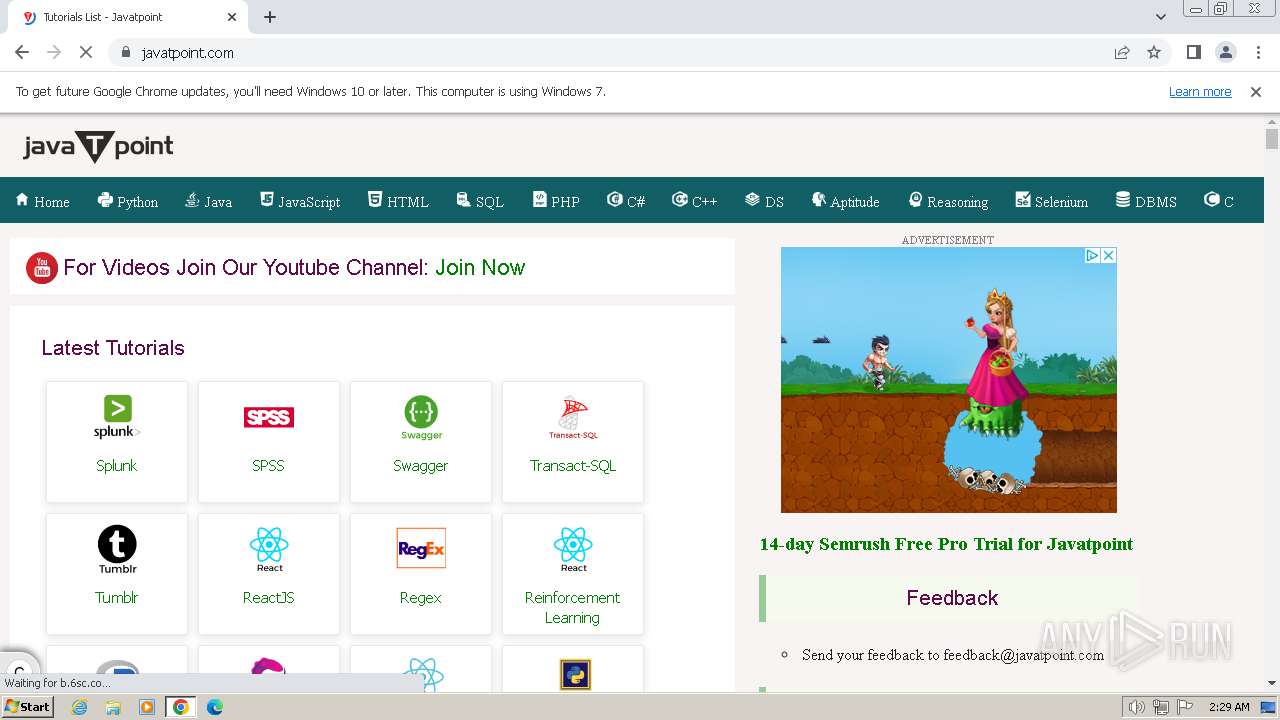Open the SQL menu item
The width and height of the screenshot is (1280, 720).
click(480, 201)
